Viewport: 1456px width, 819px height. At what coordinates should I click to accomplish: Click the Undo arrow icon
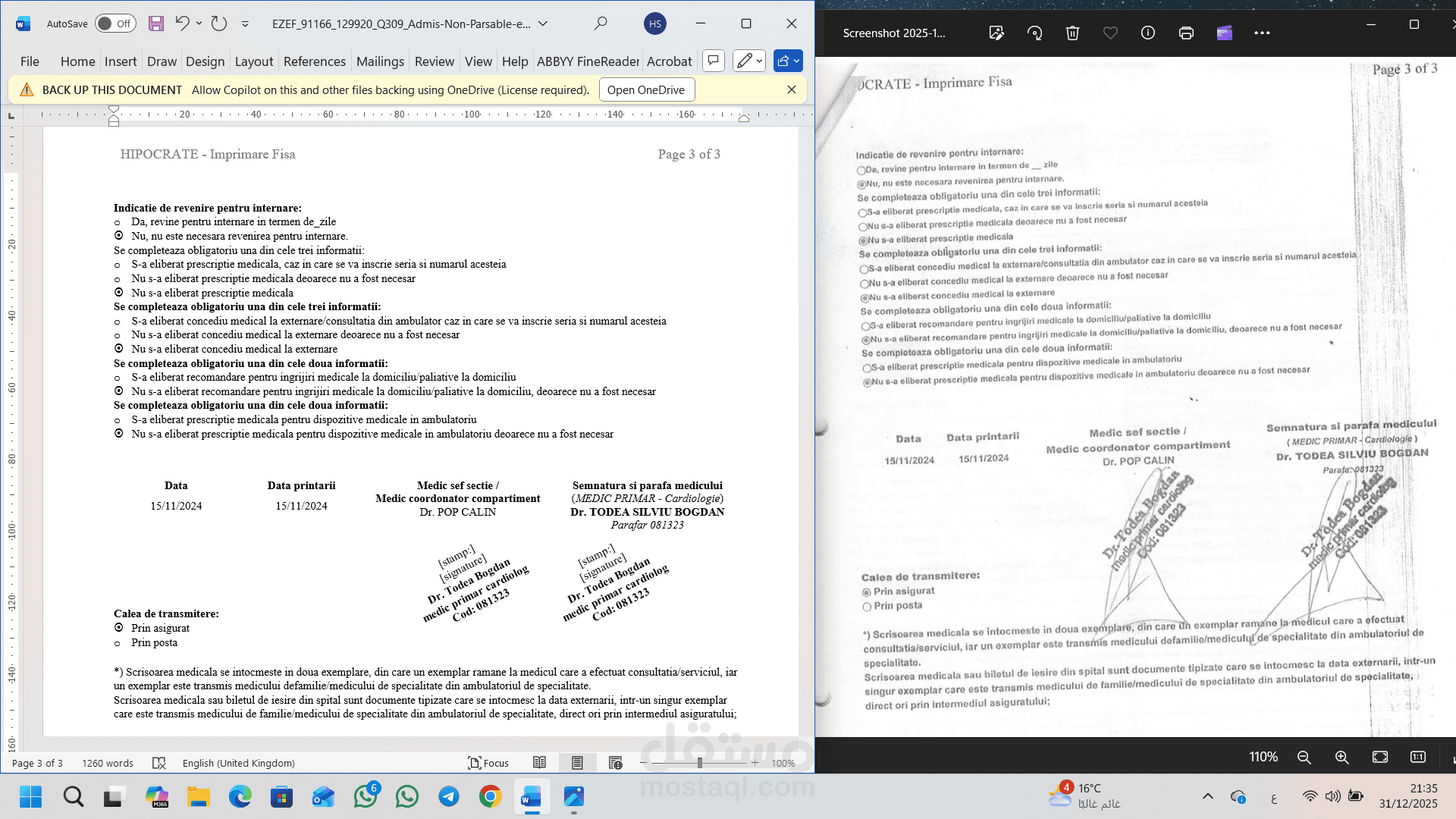182,24
